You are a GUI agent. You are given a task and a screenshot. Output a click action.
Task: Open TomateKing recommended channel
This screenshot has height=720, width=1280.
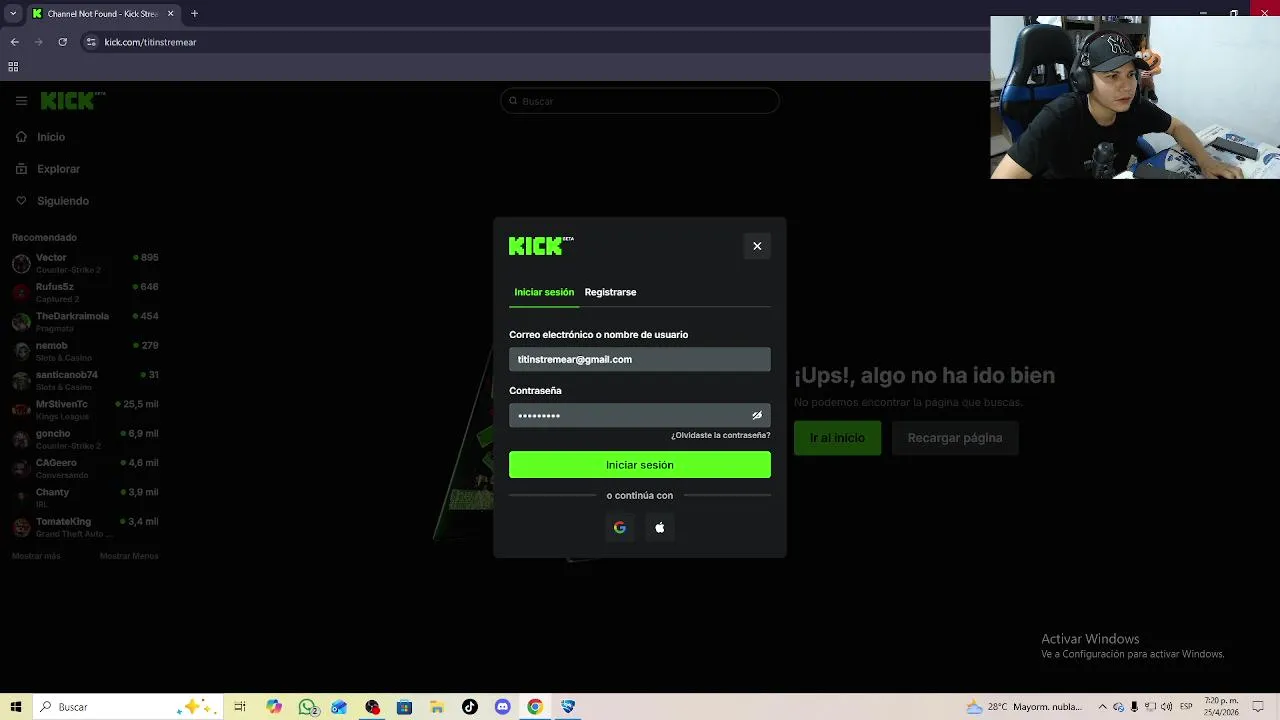pyautogui.click(x=85, y=527)
